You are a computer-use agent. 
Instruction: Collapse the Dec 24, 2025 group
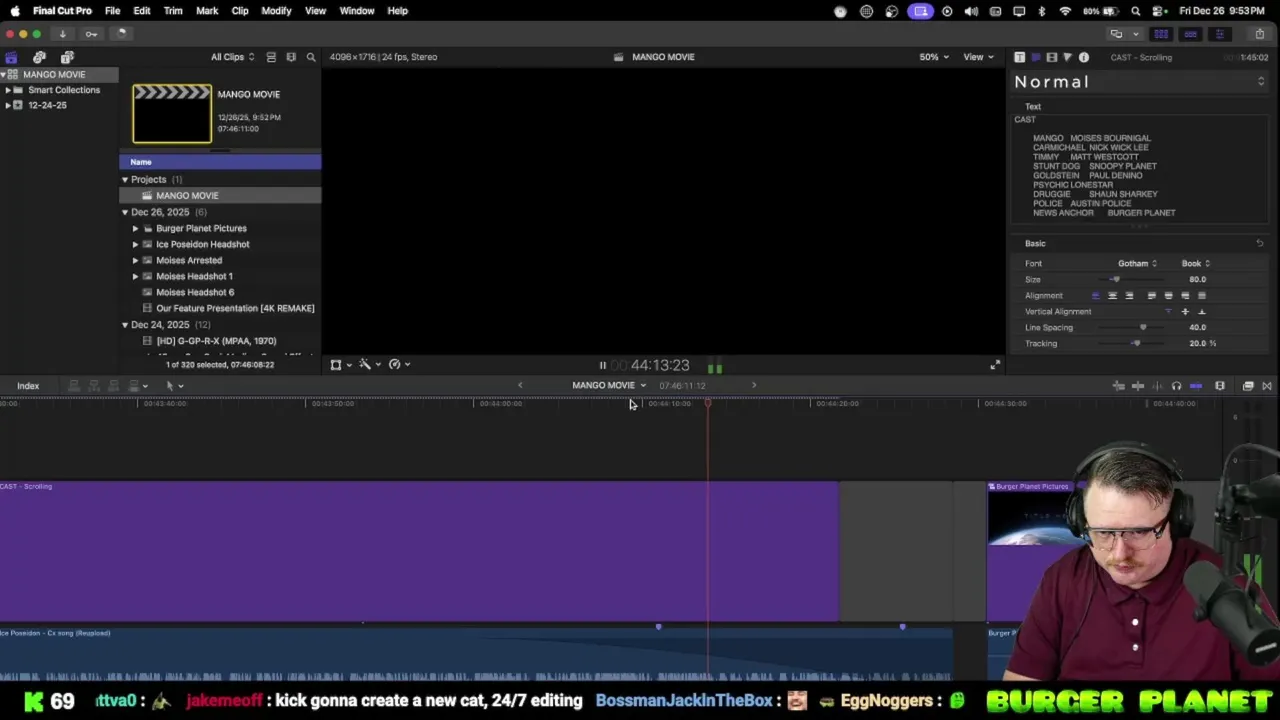(125, 325)
